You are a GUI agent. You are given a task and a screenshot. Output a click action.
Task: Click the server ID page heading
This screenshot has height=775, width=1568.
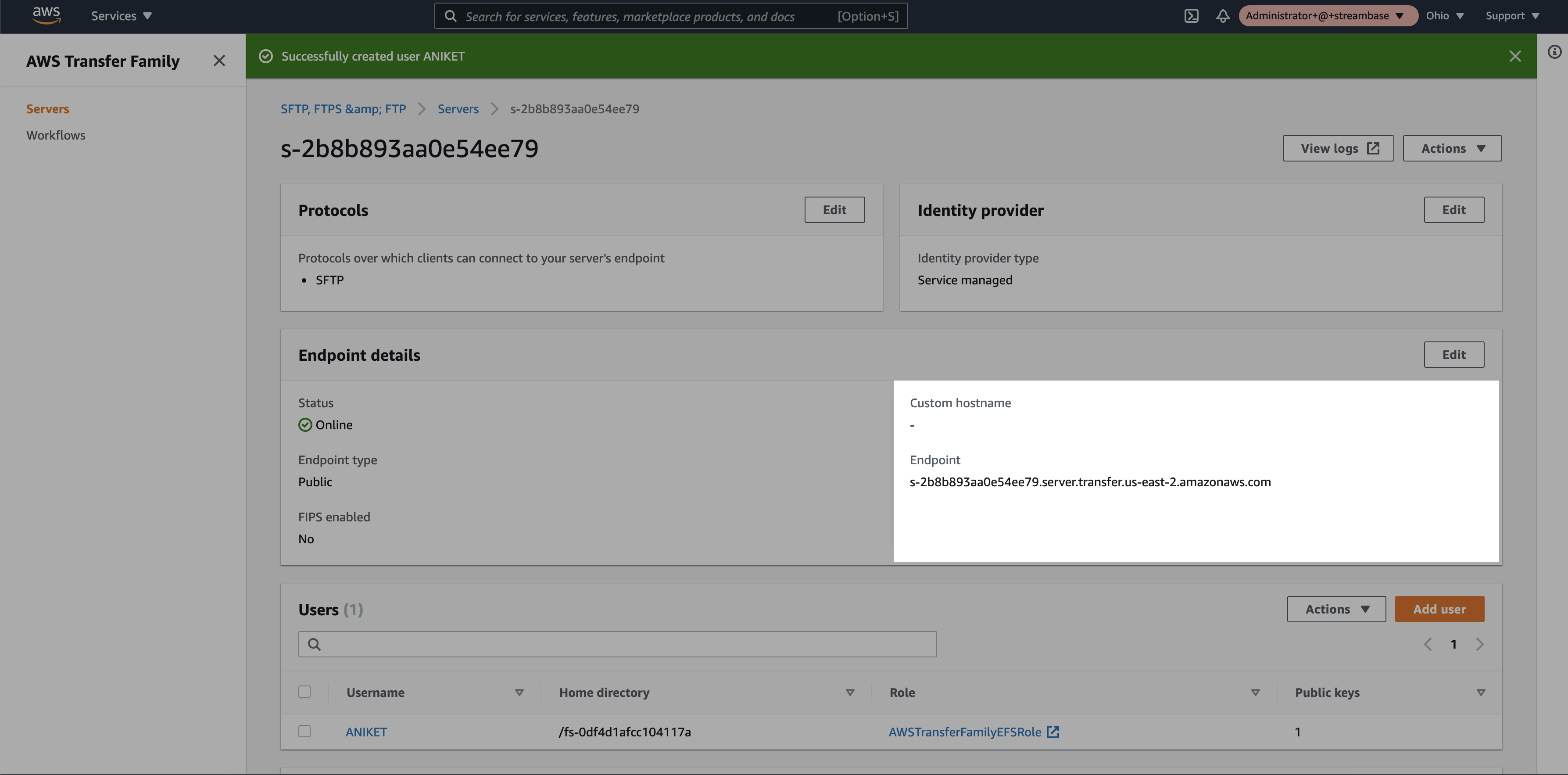coord(409,148)
